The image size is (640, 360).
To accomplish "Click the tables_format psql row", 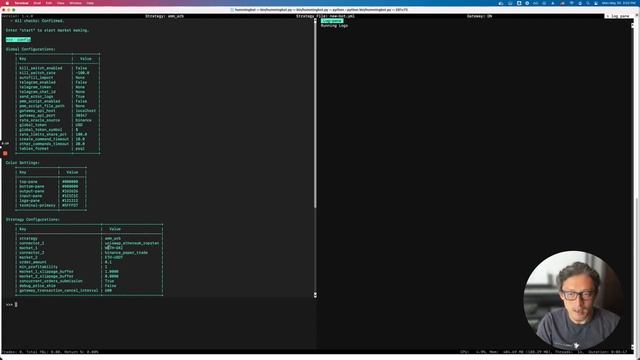I will [58, 149].
